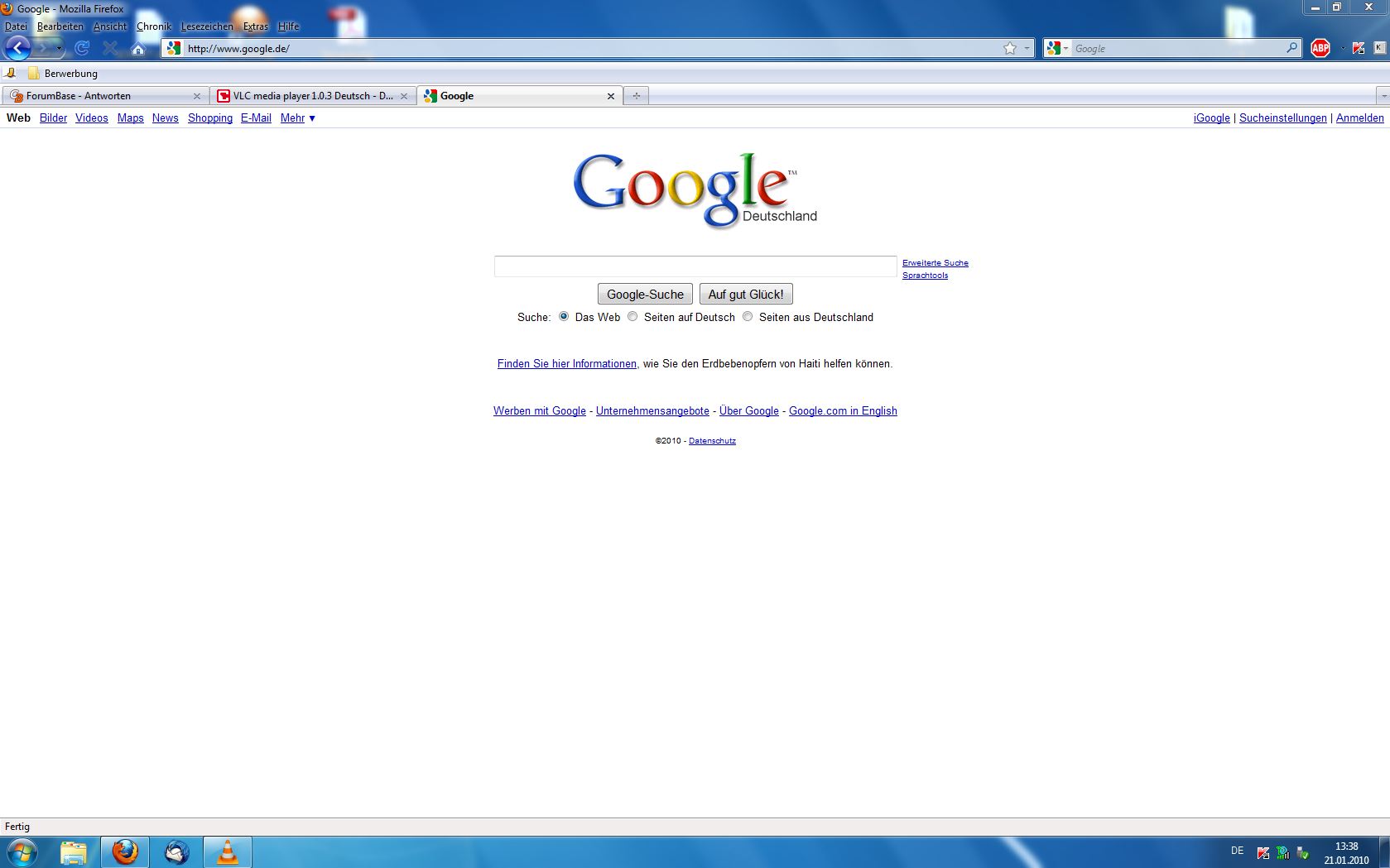Close the VLC media player tab
The width and height of the screenshot is (1390, 868).
(404, 96)
